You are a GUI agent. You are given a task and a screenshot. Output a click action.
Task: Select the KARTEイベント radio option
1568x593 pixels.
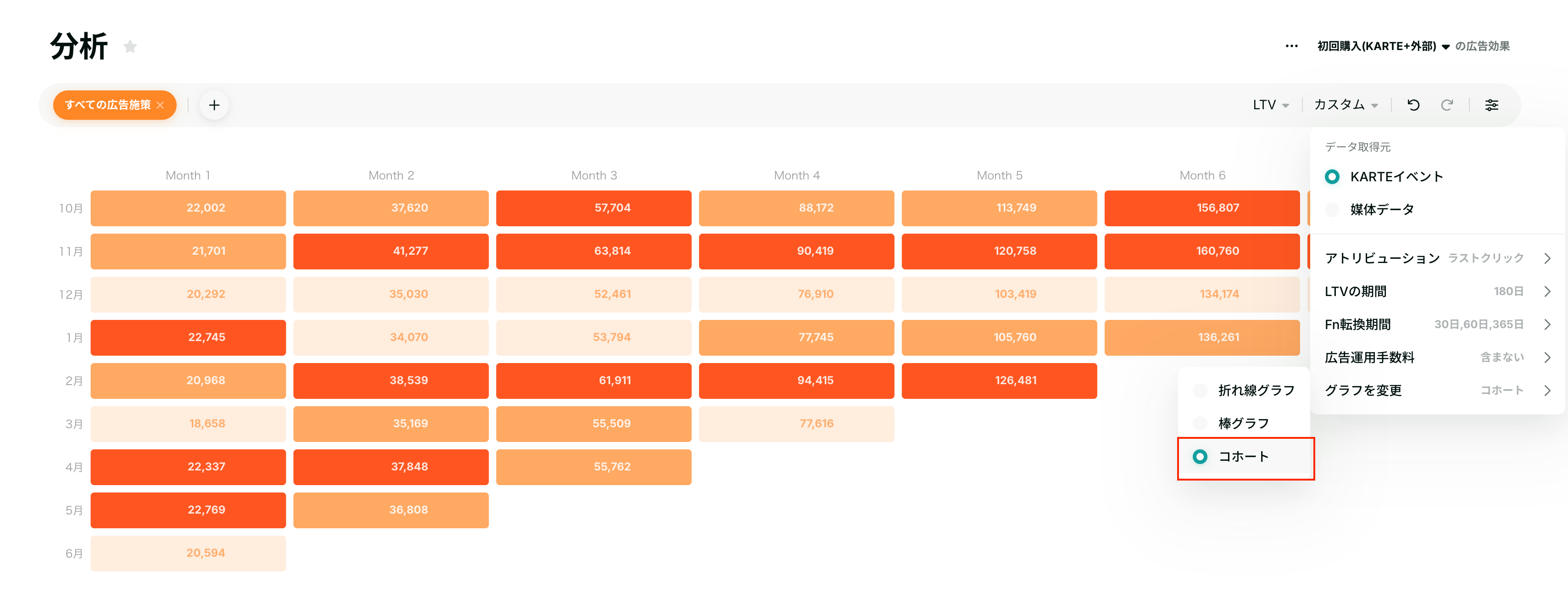click(x=1384, y=177)
